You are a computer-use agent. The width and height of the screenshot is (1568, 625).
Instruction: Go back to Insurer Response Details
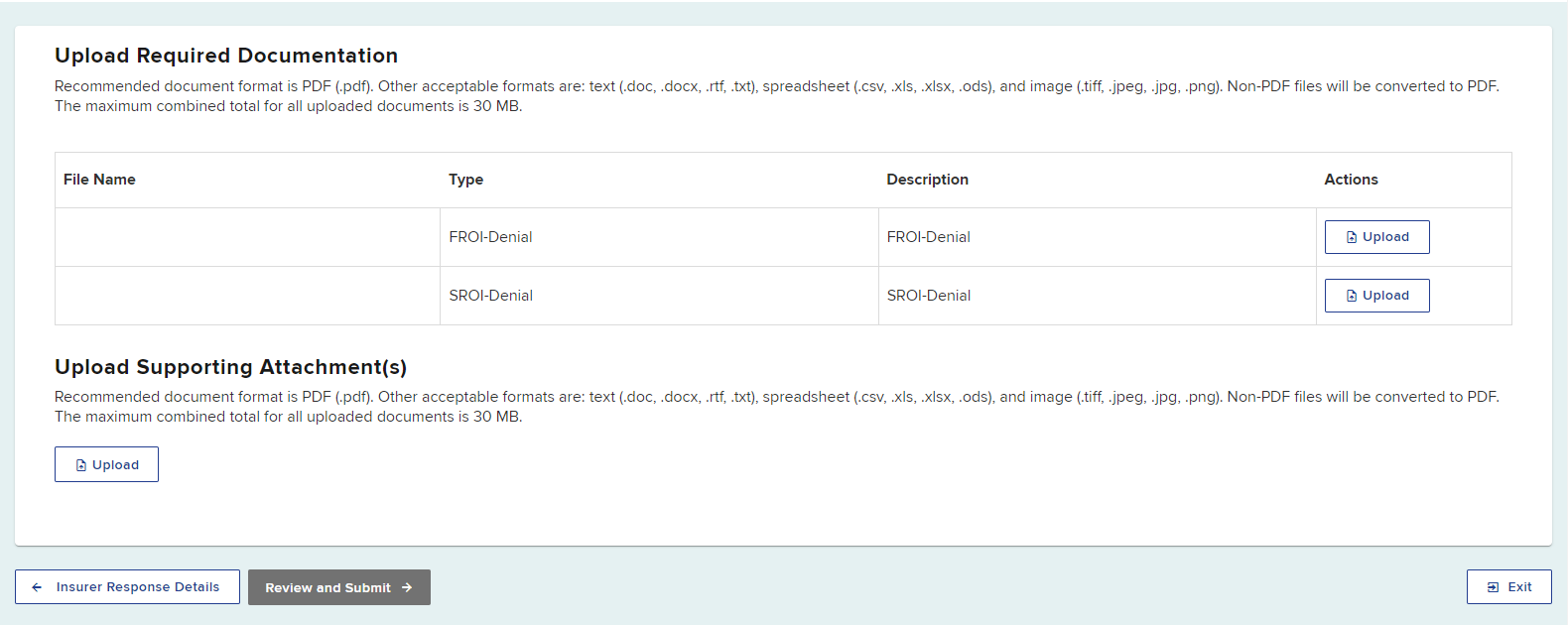coord(127,587)
